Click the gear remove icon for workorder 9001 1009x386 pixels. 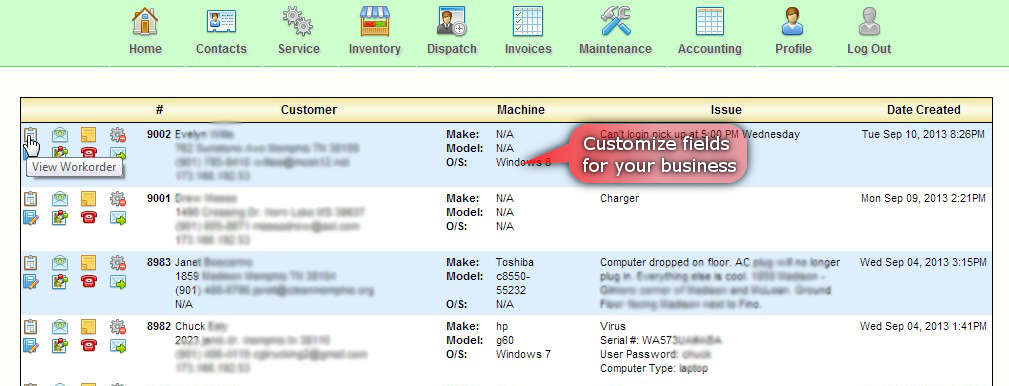coord(118,199)
